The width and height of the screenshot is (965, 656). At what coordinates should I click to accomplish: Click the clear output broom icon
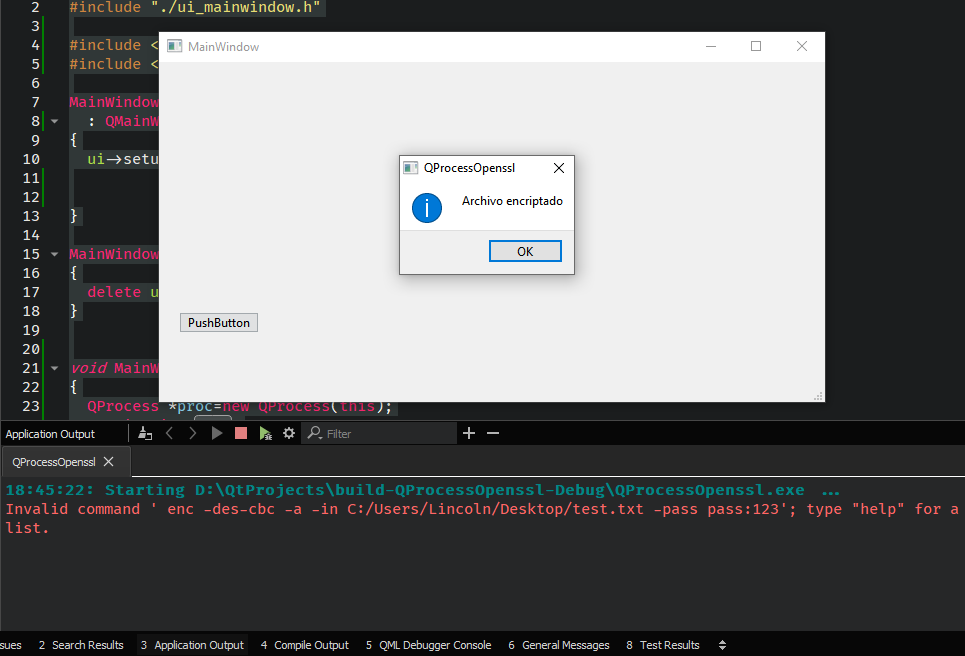[x=145, y=433]
